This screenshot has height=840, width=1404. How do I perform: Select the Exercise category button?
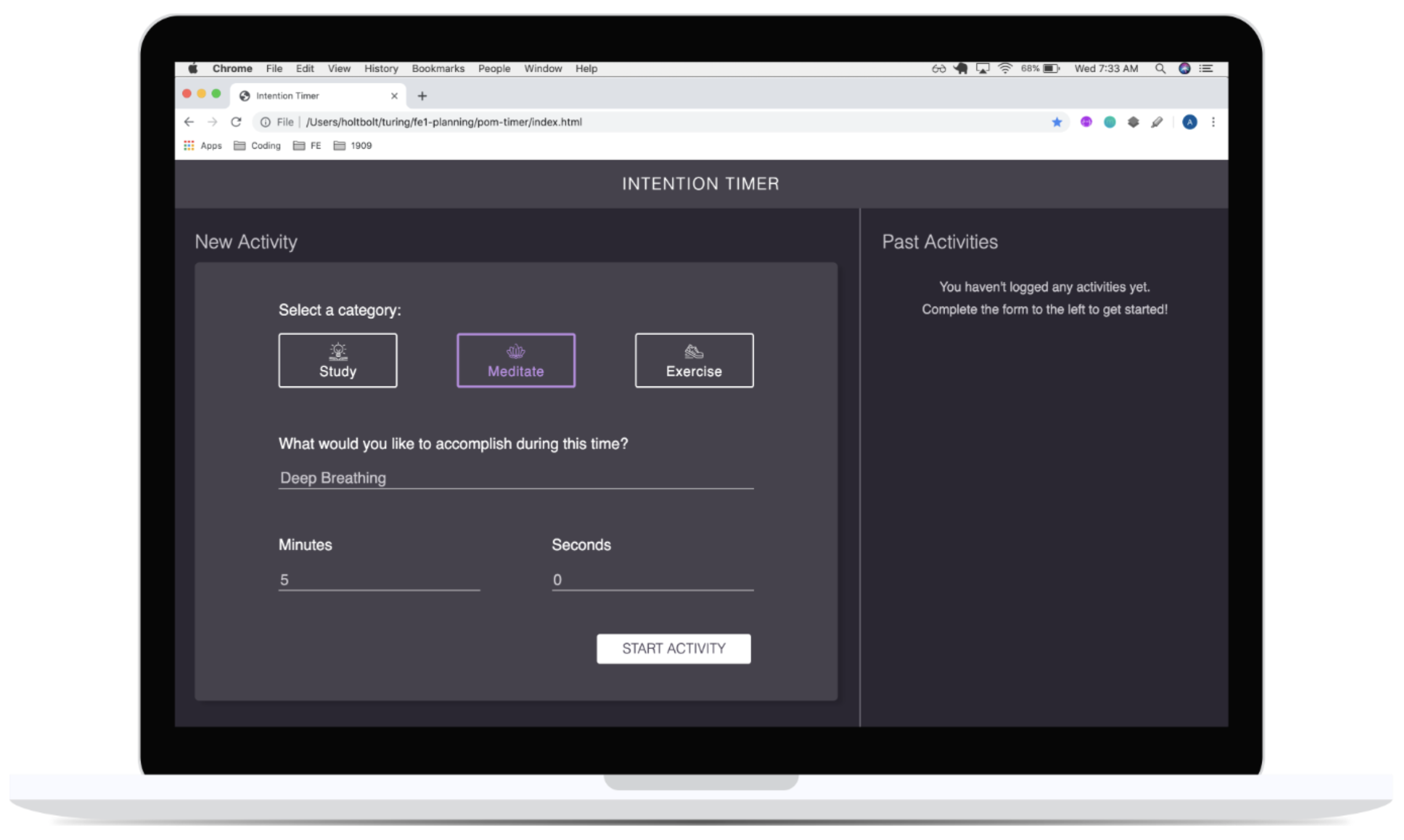click(x=694, y=360)
